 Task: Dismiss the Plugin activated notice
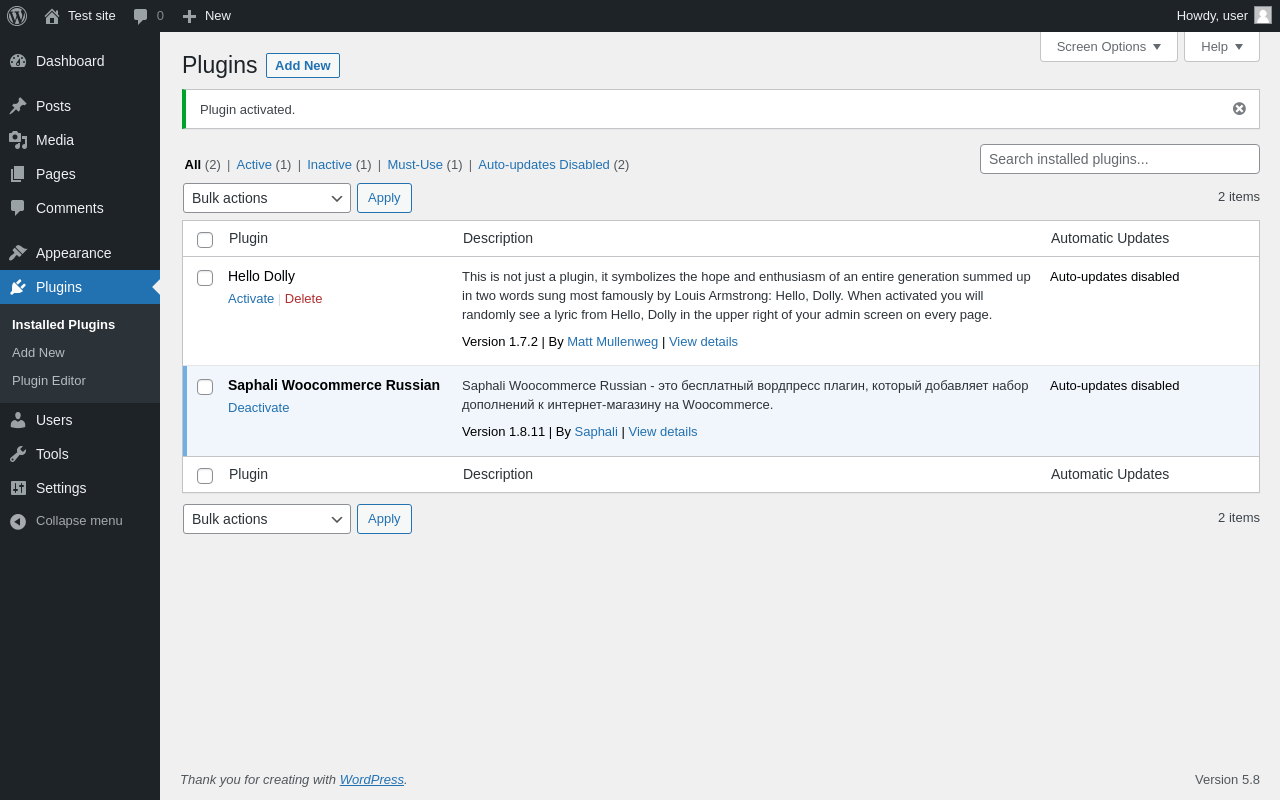coord(1239,109)
